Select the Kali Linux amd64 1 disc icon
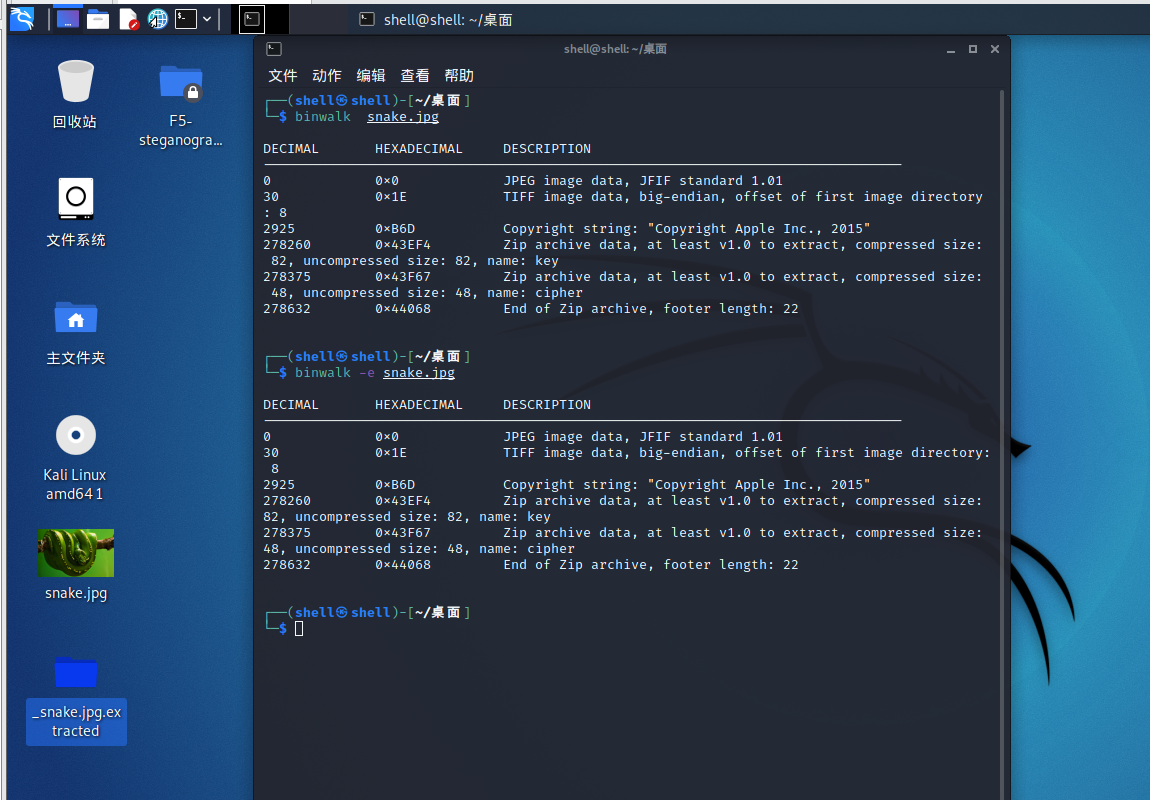This screenshot has height=800, width=1150. 76,458
